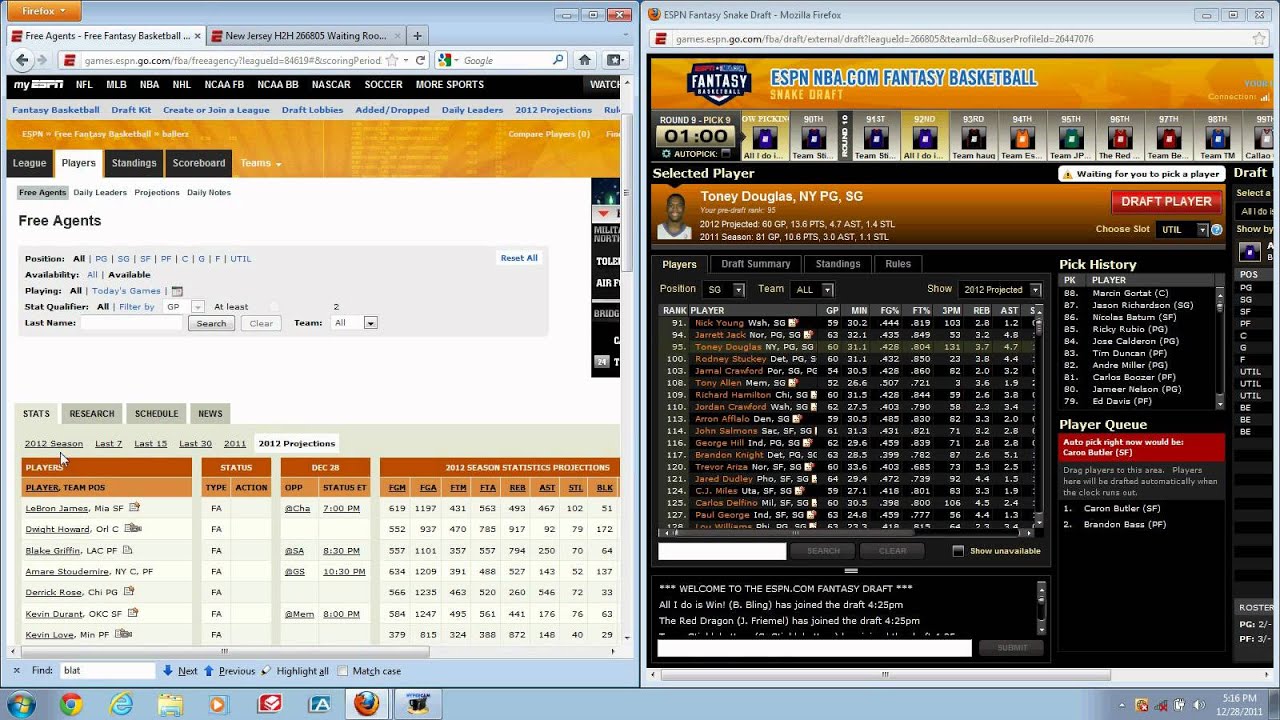The height and width of the screenshot is (720, 1280).
Task: Sort free agents by REB column
Action: pos(517,488)
